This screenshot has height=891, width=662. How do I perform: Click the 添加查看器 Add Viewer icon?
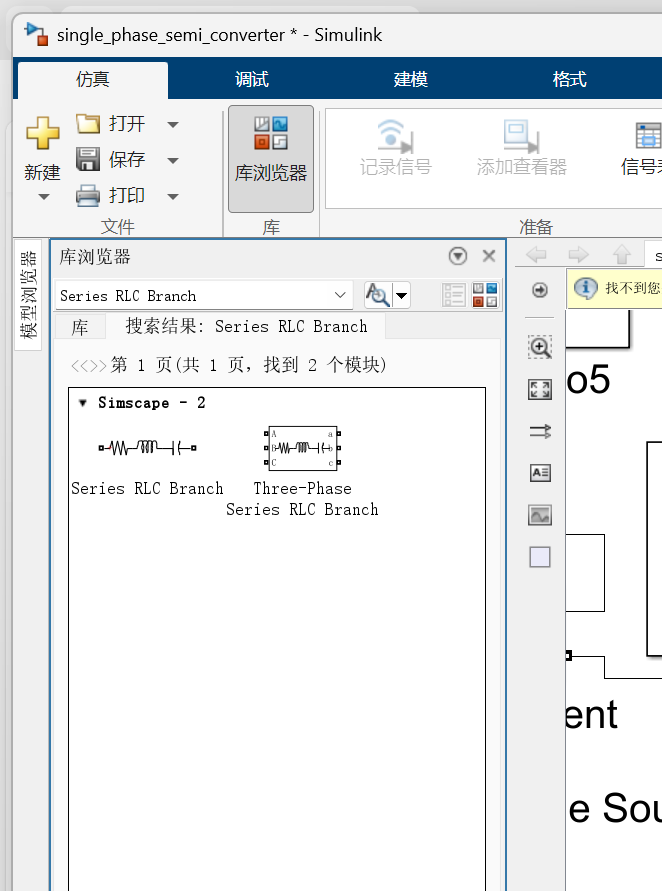click(x=521, y=136)
